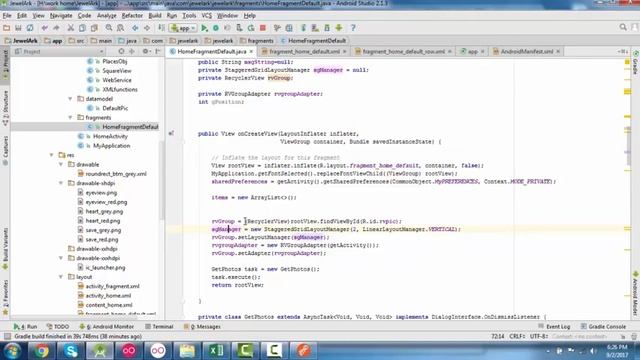Open the Project view selector dropdown

point(59,51)
